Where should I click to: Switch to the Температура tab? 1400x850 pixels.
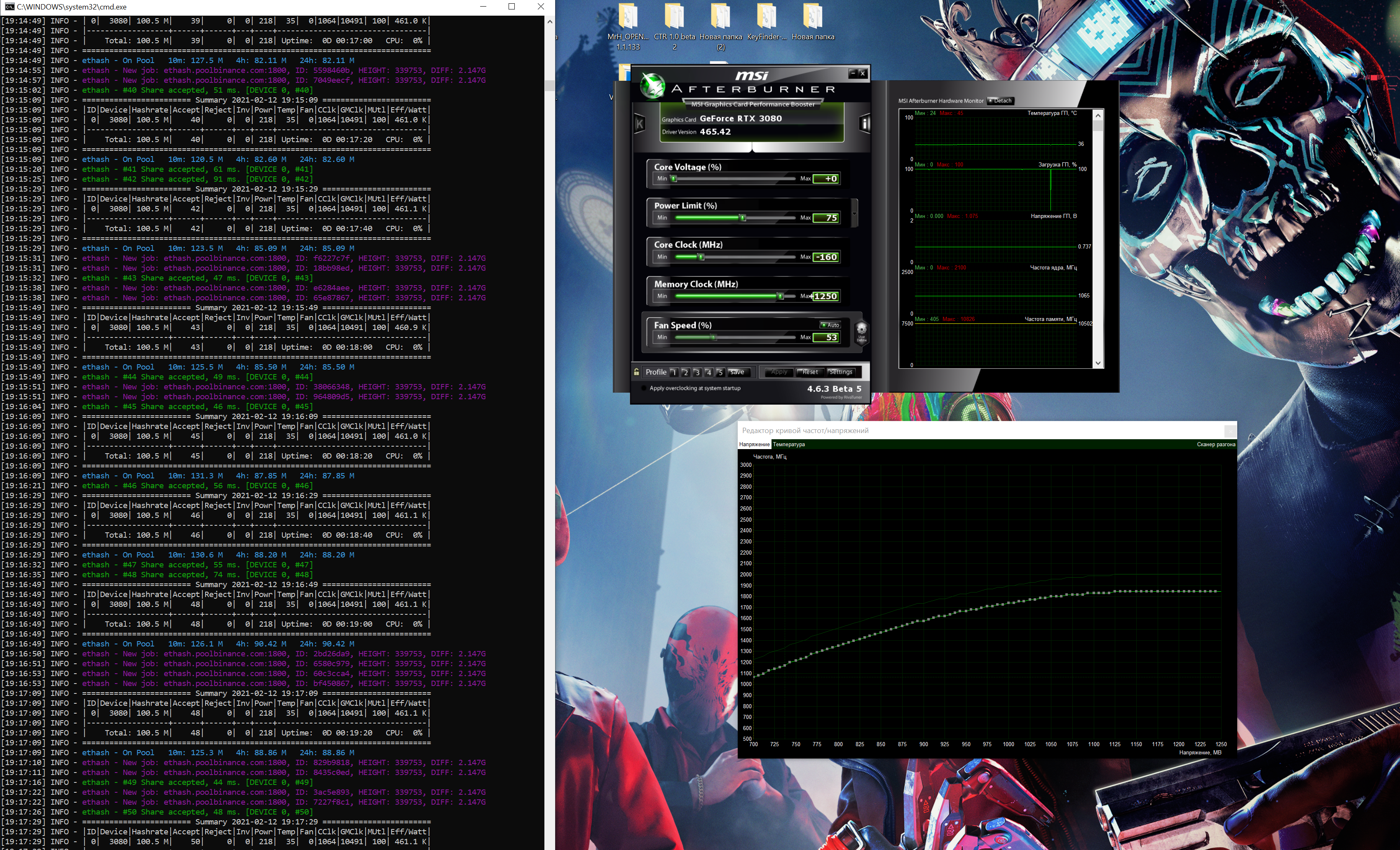[x=789, y=444]
